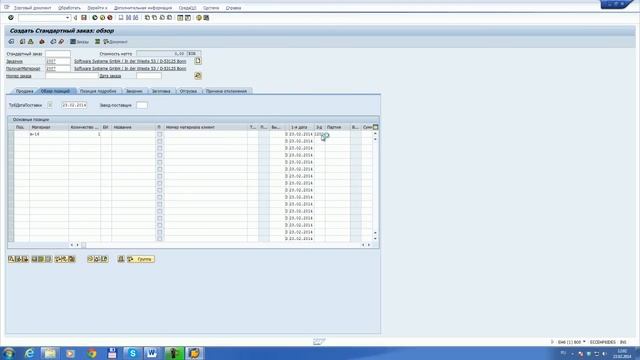Switch to the Отгрузка tab
The image size is (640, 360).
(189, 91)
